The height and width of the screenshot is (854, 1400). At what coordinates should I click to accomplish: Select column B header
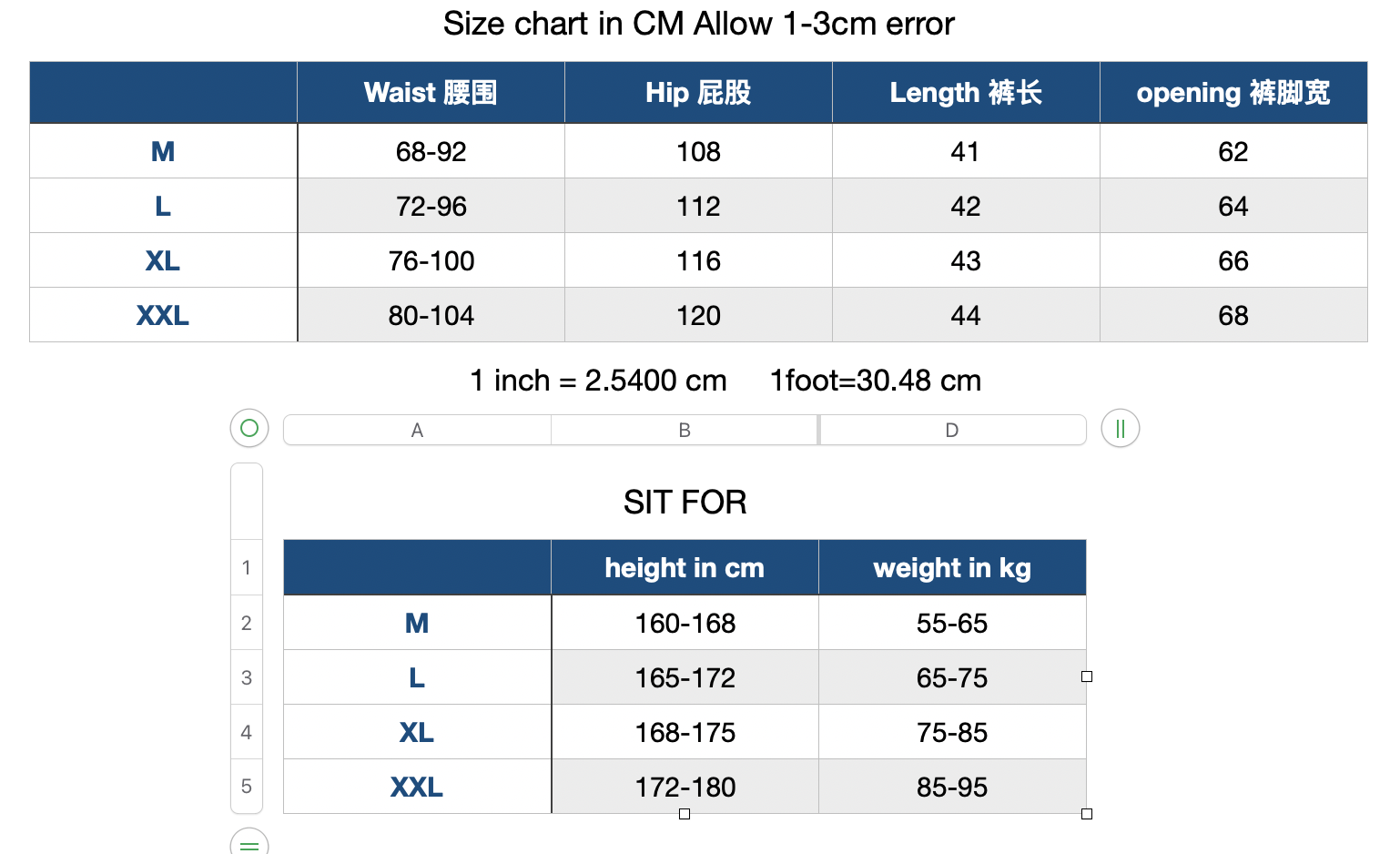[x=685, y=430]
